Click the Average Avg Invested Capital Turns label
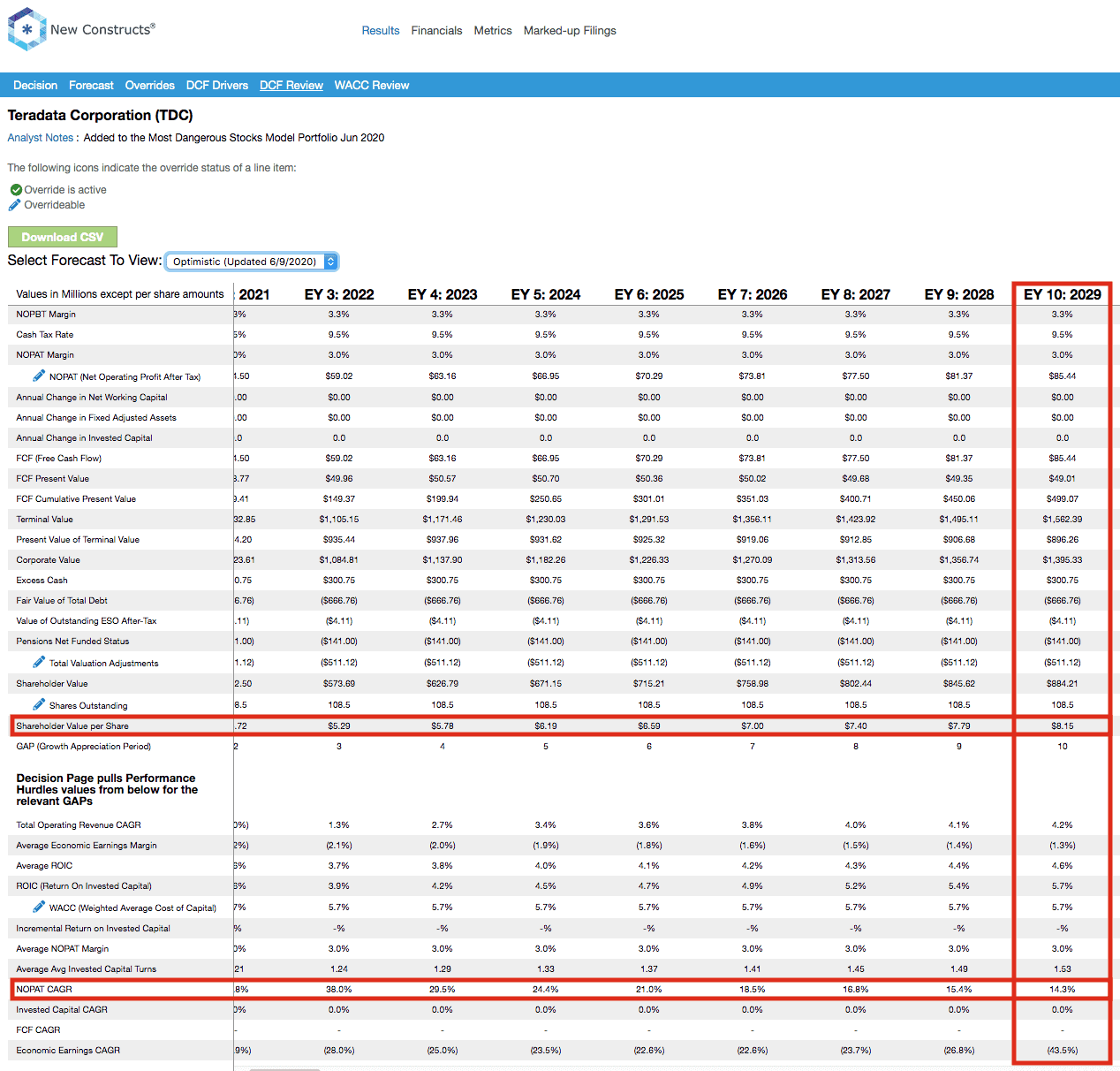 (x=87, y=969)
